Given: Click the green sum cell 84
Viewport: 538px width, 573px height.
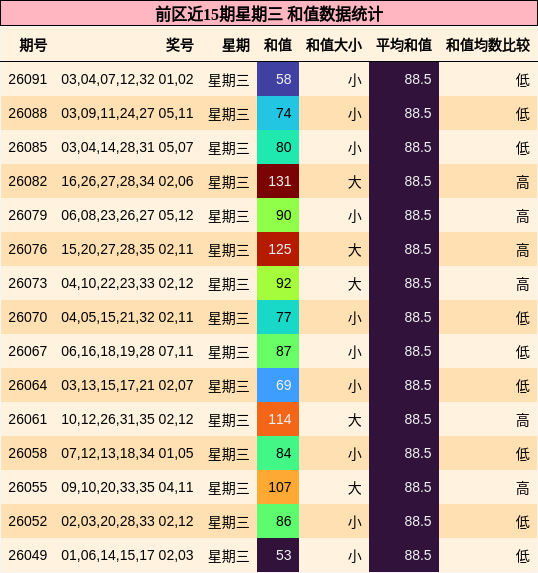Looking at the screenshot, I should [278, 453].
